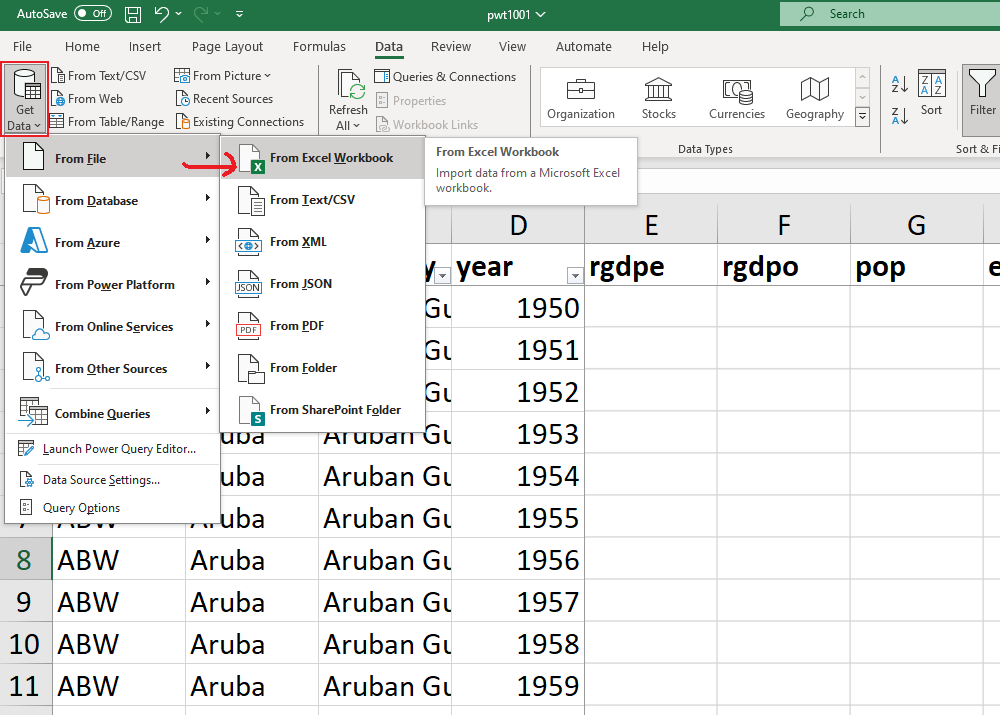Click From XML menu entry
The height and width of the screenshot is (715, 1000).
point(298,242)
